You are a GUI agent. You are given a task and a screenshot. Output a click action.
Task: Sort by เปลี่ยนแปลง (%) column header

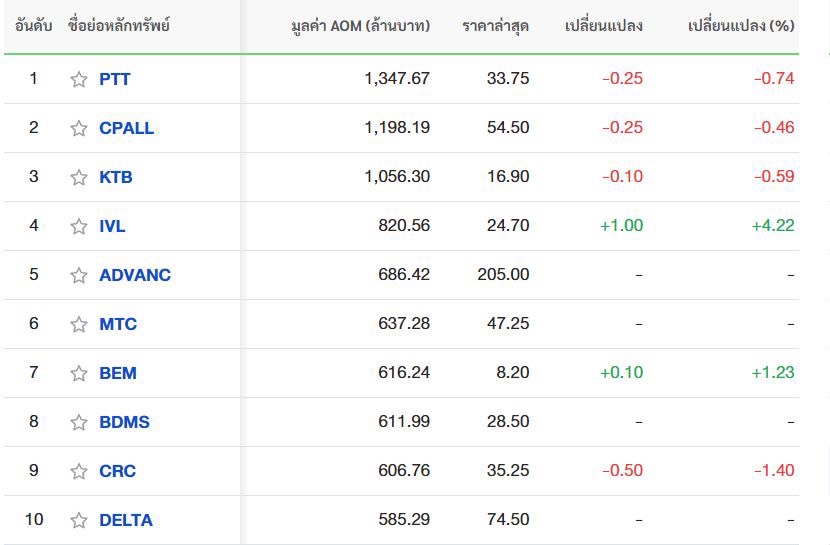tap(741, 25)
